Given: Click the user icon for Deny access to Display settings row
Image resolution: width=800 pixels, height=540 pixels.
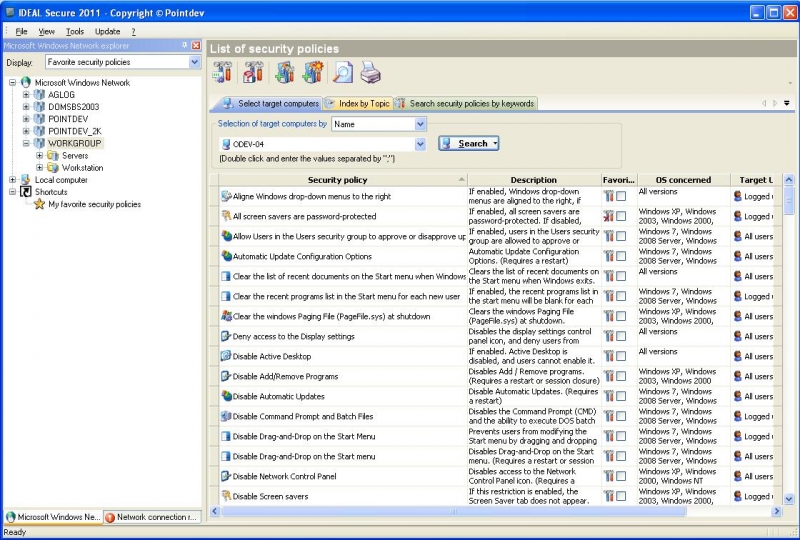Looking at the screenshot, I should [738, 336].
